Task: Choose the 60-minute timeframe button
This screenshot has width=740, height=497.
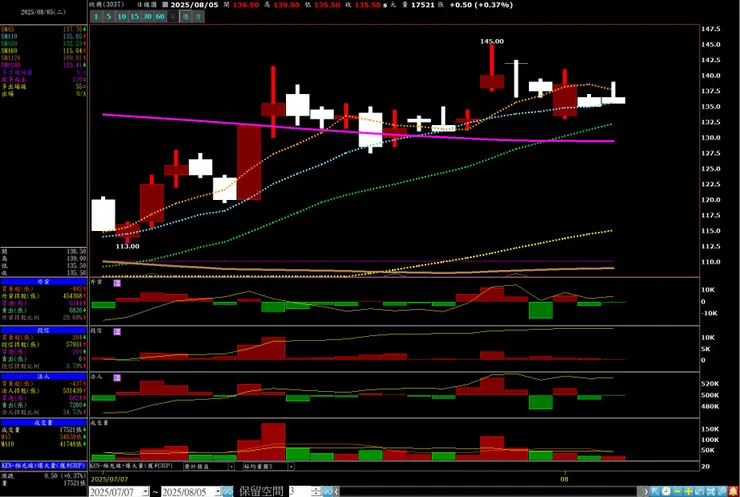Action: click(160, 17)
